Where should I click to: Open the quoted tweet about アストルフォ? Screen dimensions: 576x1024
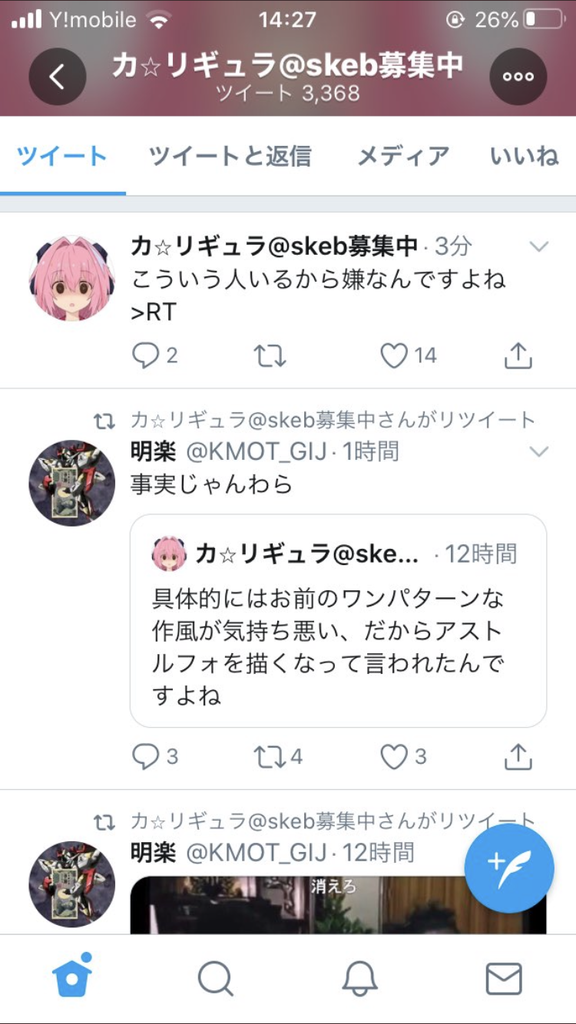[x=338, y=620]
